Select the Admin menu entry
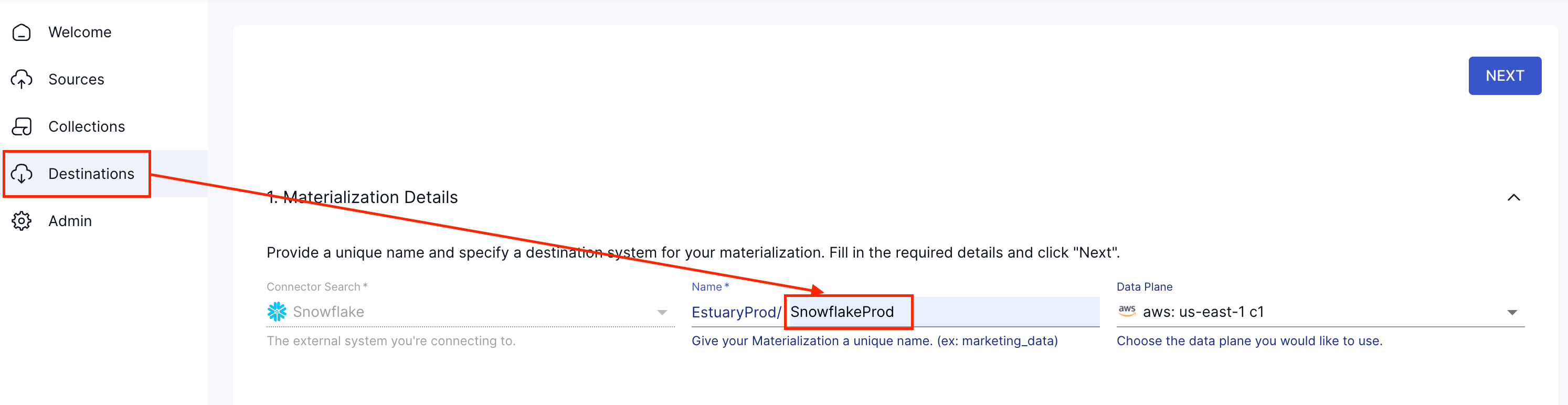The image size is (1568, 405). click(x=69, y=221)
